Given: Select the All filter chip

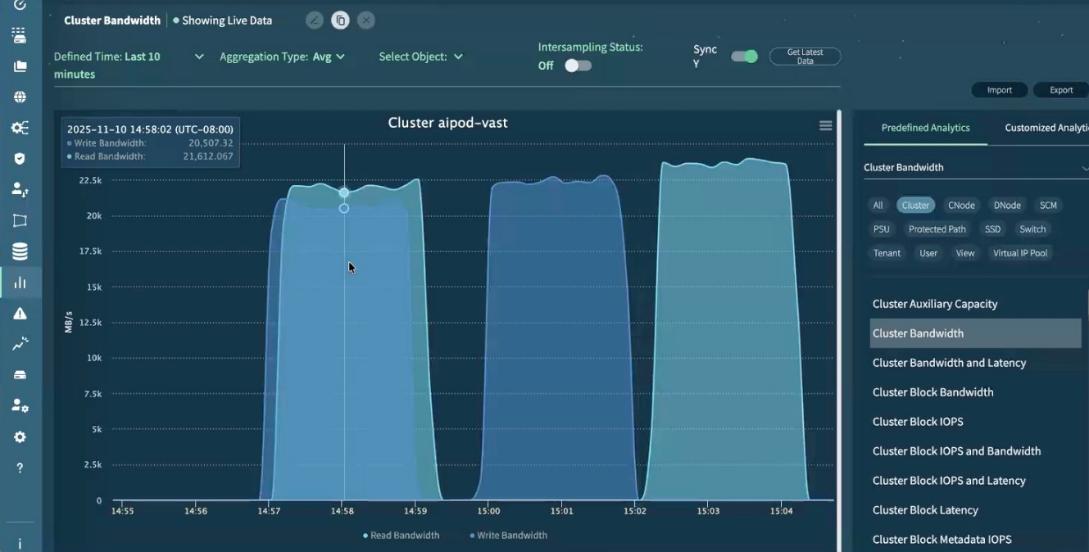Looking at the screenshot, I should coord(878,205).
